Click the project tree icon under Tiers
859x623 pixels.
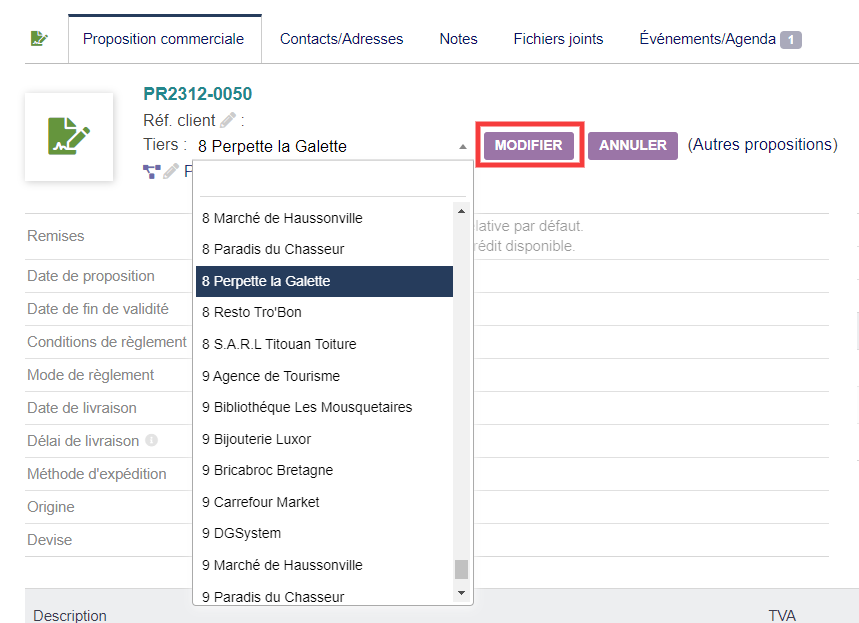coord(152,172)
